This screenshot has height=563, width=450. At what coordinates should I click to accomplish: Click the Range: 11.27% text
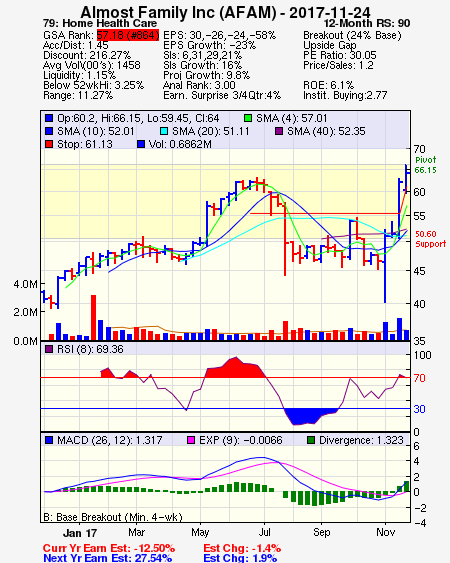(x=78, y=96)
